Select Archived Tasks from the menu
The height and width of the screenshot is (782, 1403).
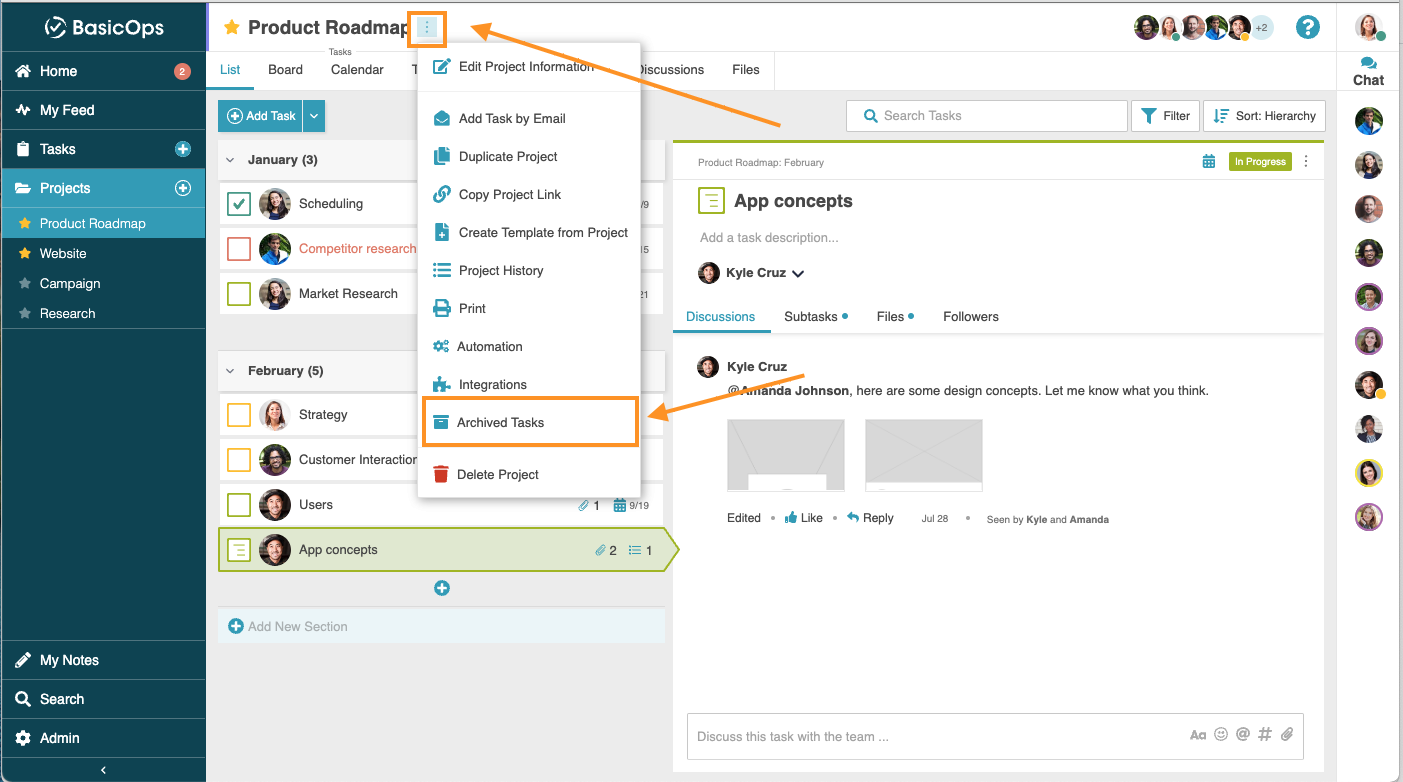[x=500, y=423]
